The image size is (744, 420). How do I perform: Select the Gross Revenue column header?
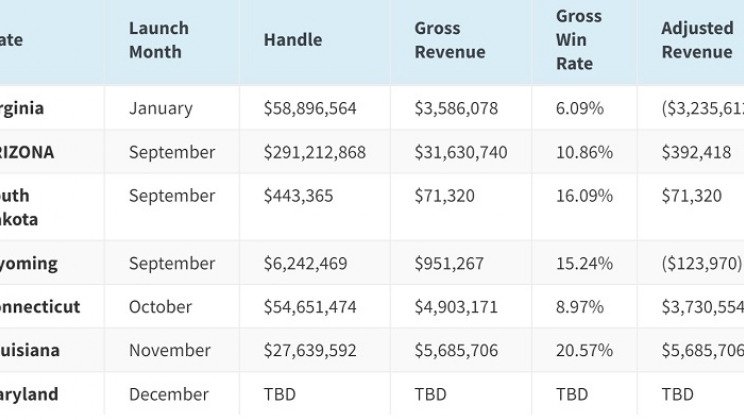450,40
